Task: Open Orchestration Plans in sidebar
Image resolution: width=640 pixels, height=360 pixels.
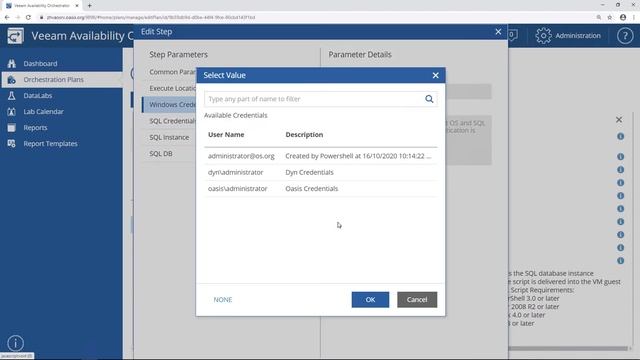Action: [x=53, y=80]
